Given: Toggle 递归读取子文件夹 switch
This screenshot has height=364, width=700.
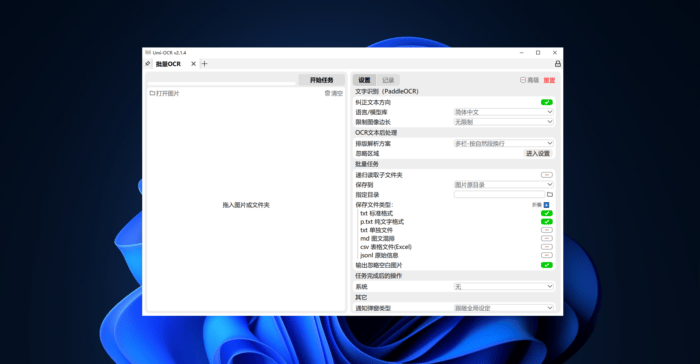Looking at the screenshot, I should (546, 175).
